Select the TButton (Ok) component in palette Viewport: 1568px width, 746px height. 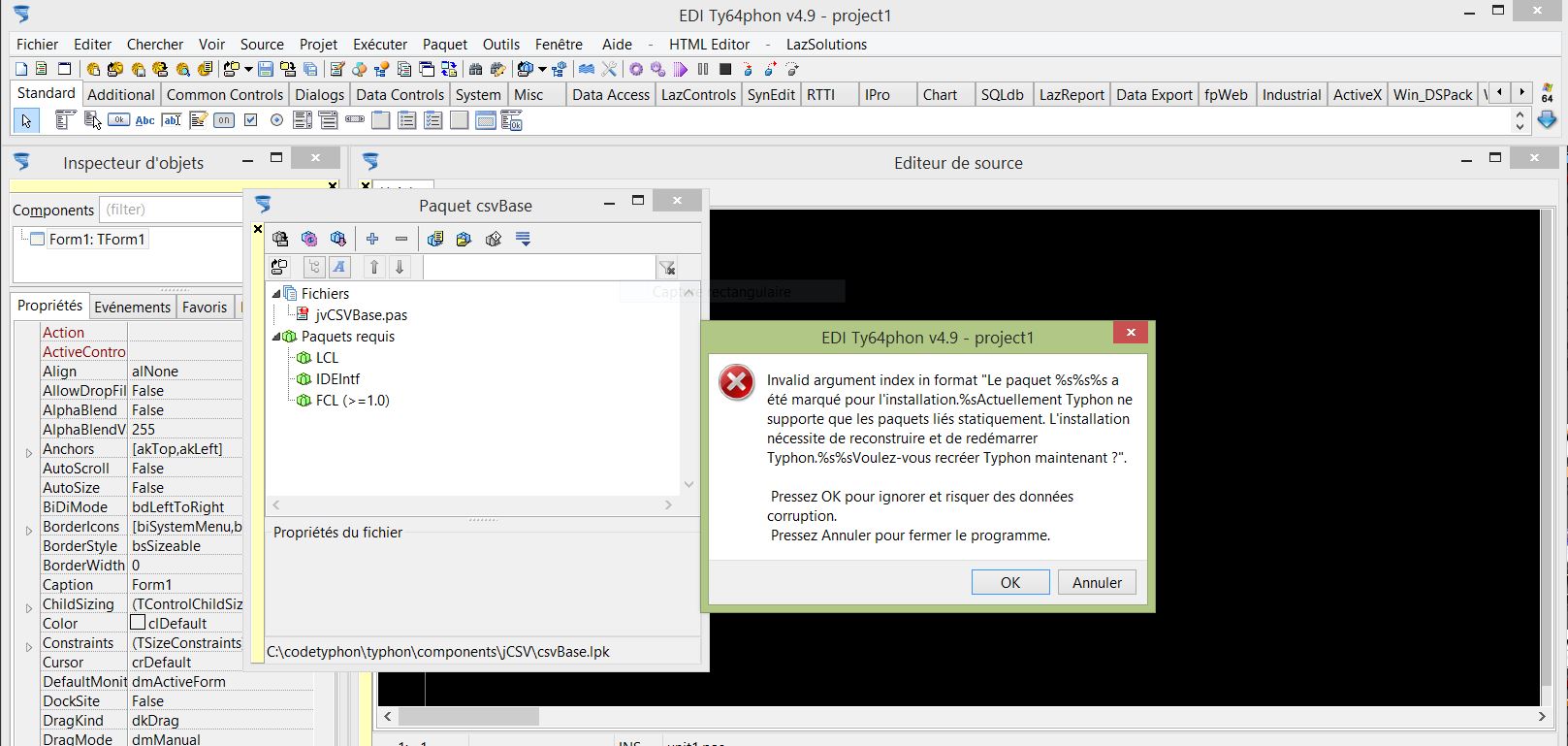[118, 120]
